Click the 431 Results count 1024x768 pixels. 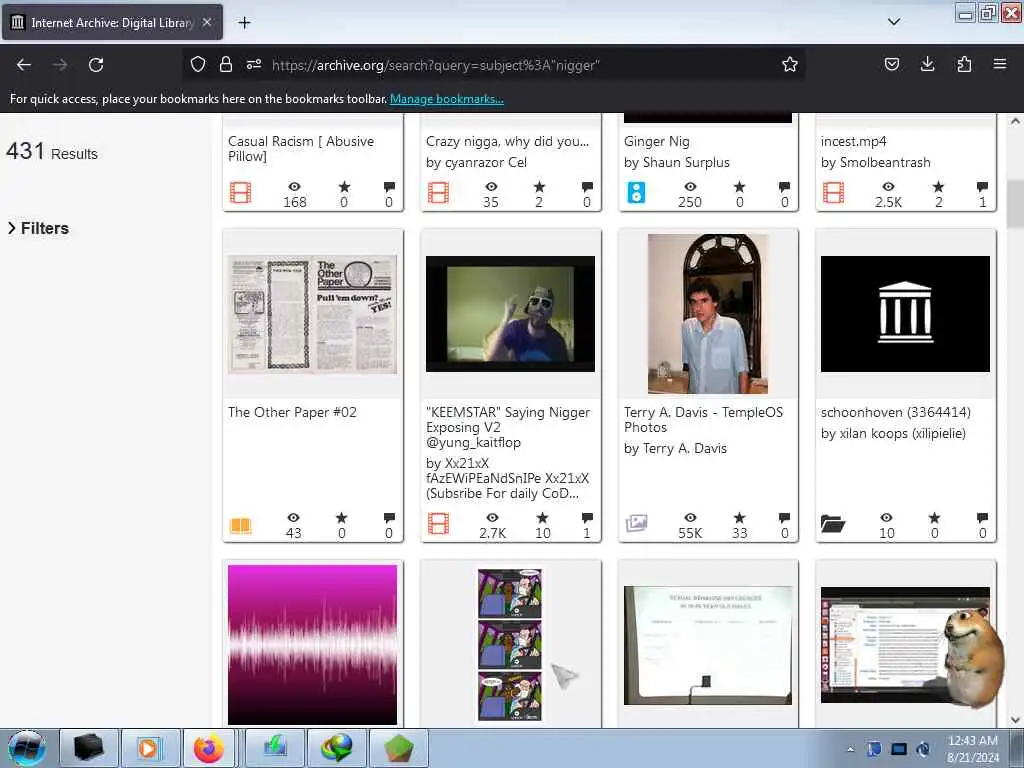[x=52, y=152]
